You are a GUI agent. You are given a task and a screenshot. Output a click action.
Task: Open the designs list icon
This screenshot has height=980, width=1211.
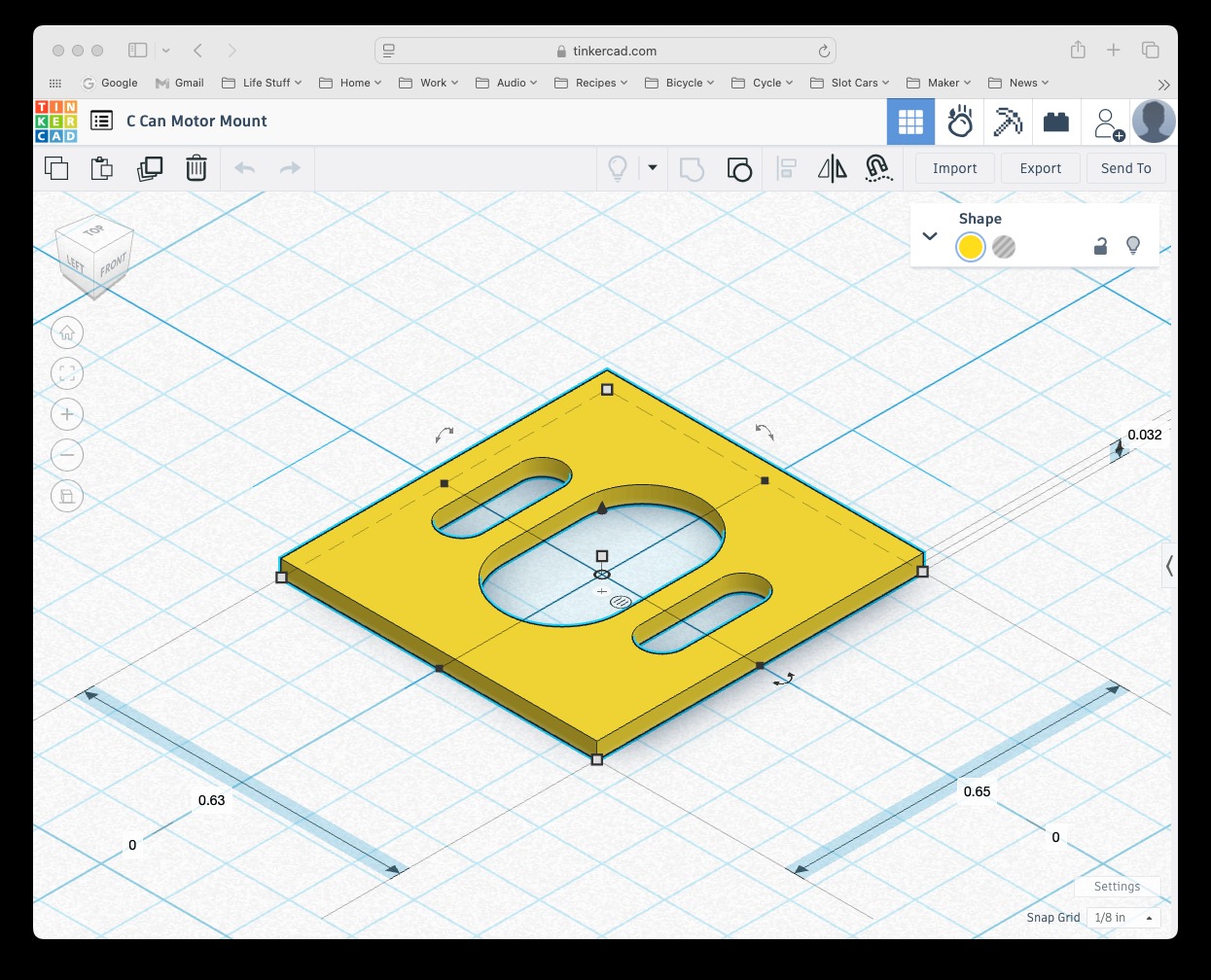pyautogui.click(x=101, y=121)
